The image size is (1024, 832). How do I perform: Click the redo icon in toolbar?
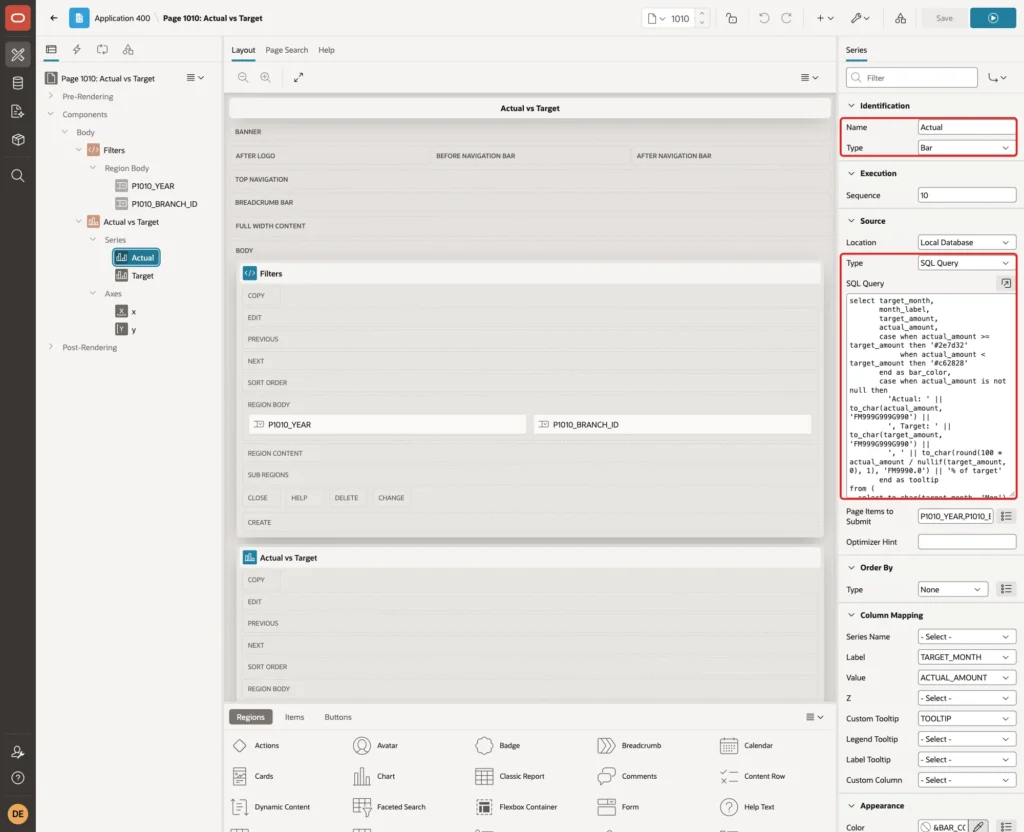coord(786,18)
